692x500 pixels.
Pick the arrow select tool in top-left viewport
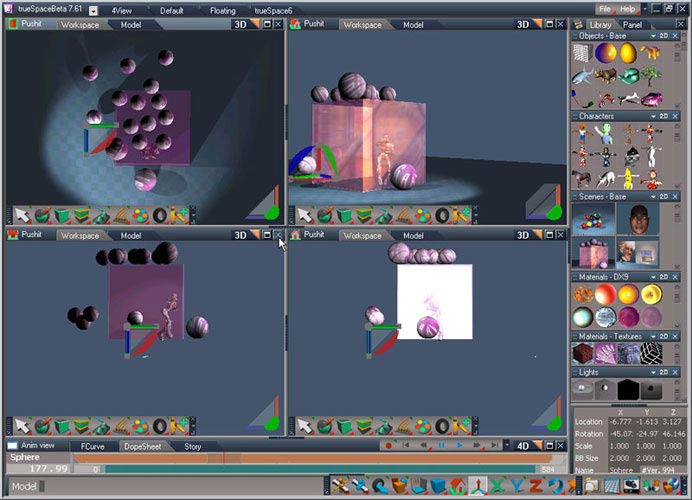tap(22, 214)
